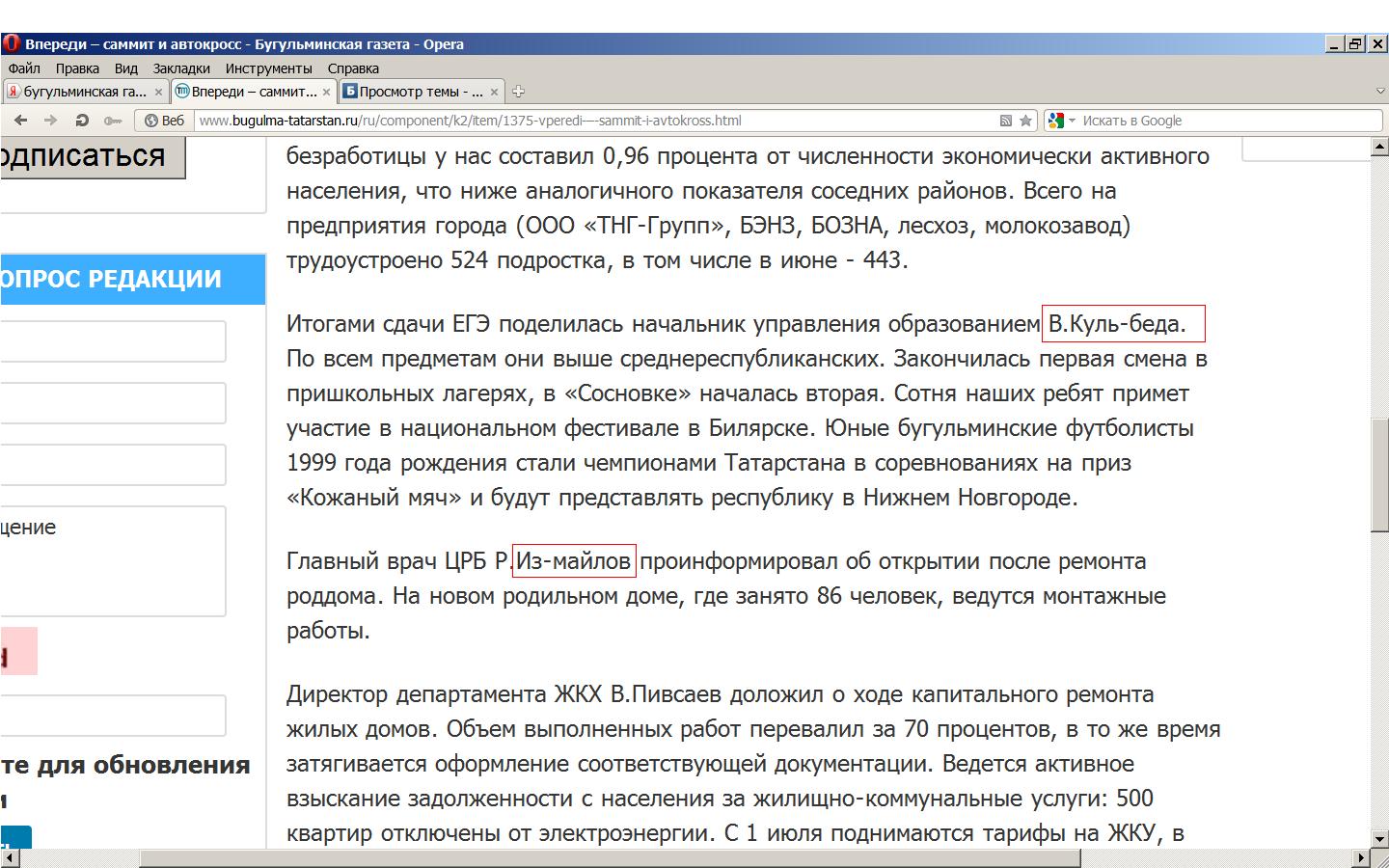The height and width of the screenshot is (868, 1389).
Task: Open the Правка menu
Action: [77, 68]
